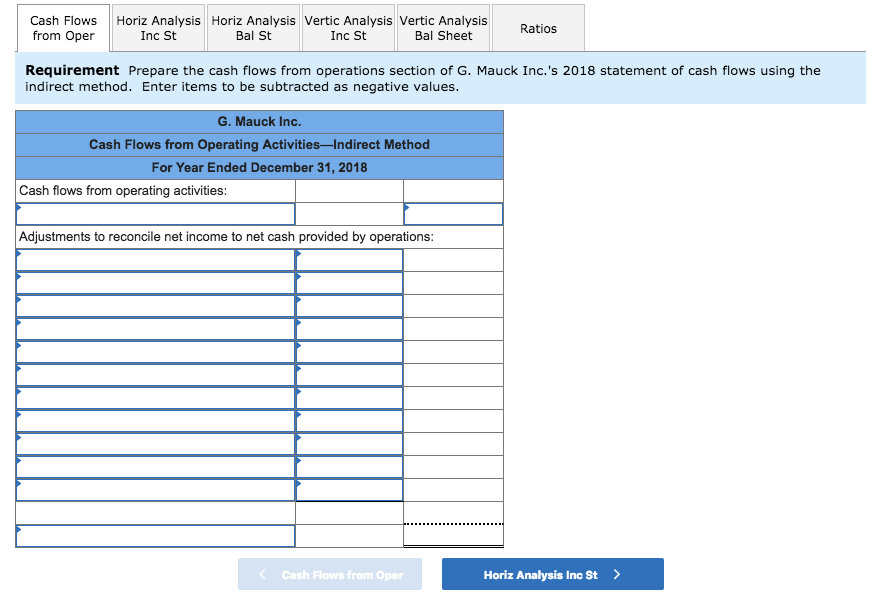Select the Vertic Analysis Bal Sheet tab
This screenshot has height=606, width=889.
[443, 27]
